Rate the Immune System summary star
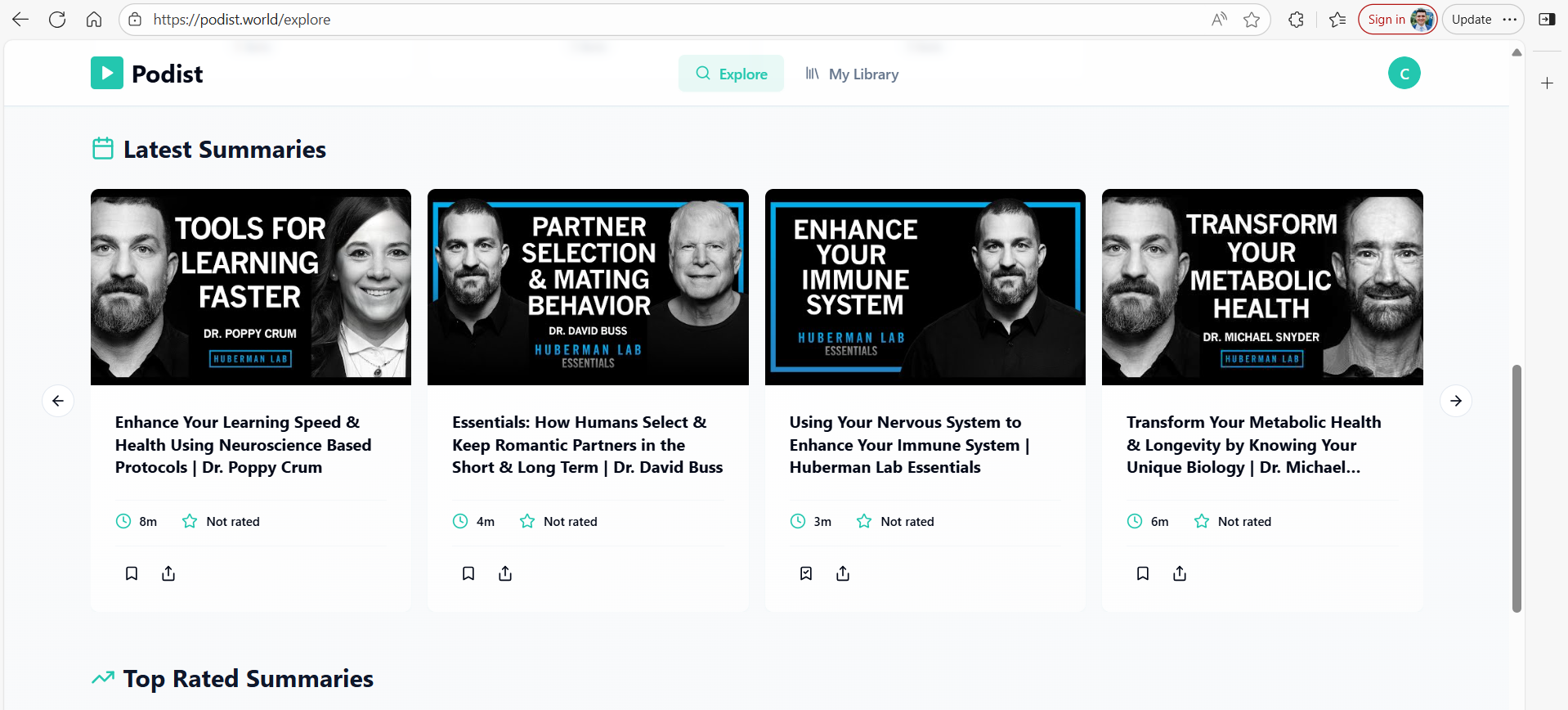This screenshot has width=1568, height=710. 864,521
